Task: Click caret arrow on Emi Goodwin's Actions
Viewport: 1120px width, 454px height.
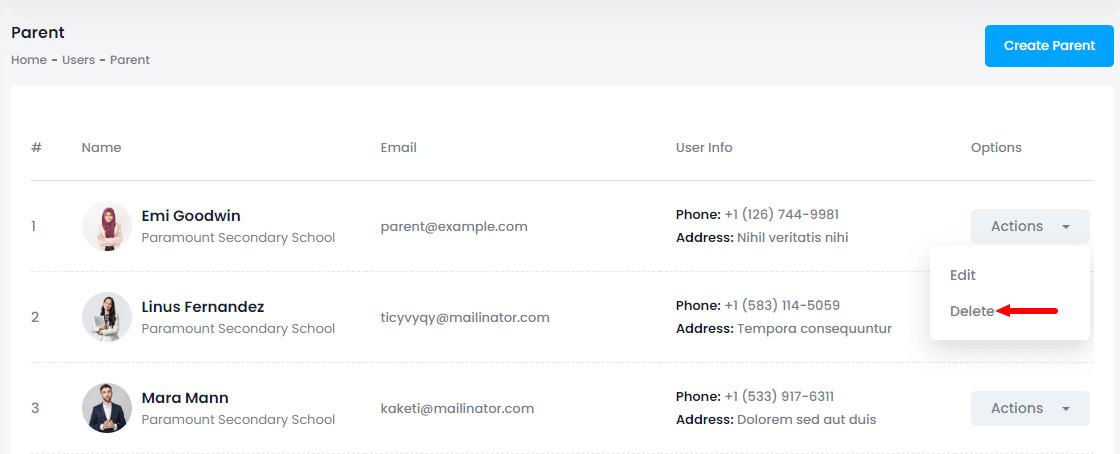Action: pyautogui.click(x=1066, y=228)
